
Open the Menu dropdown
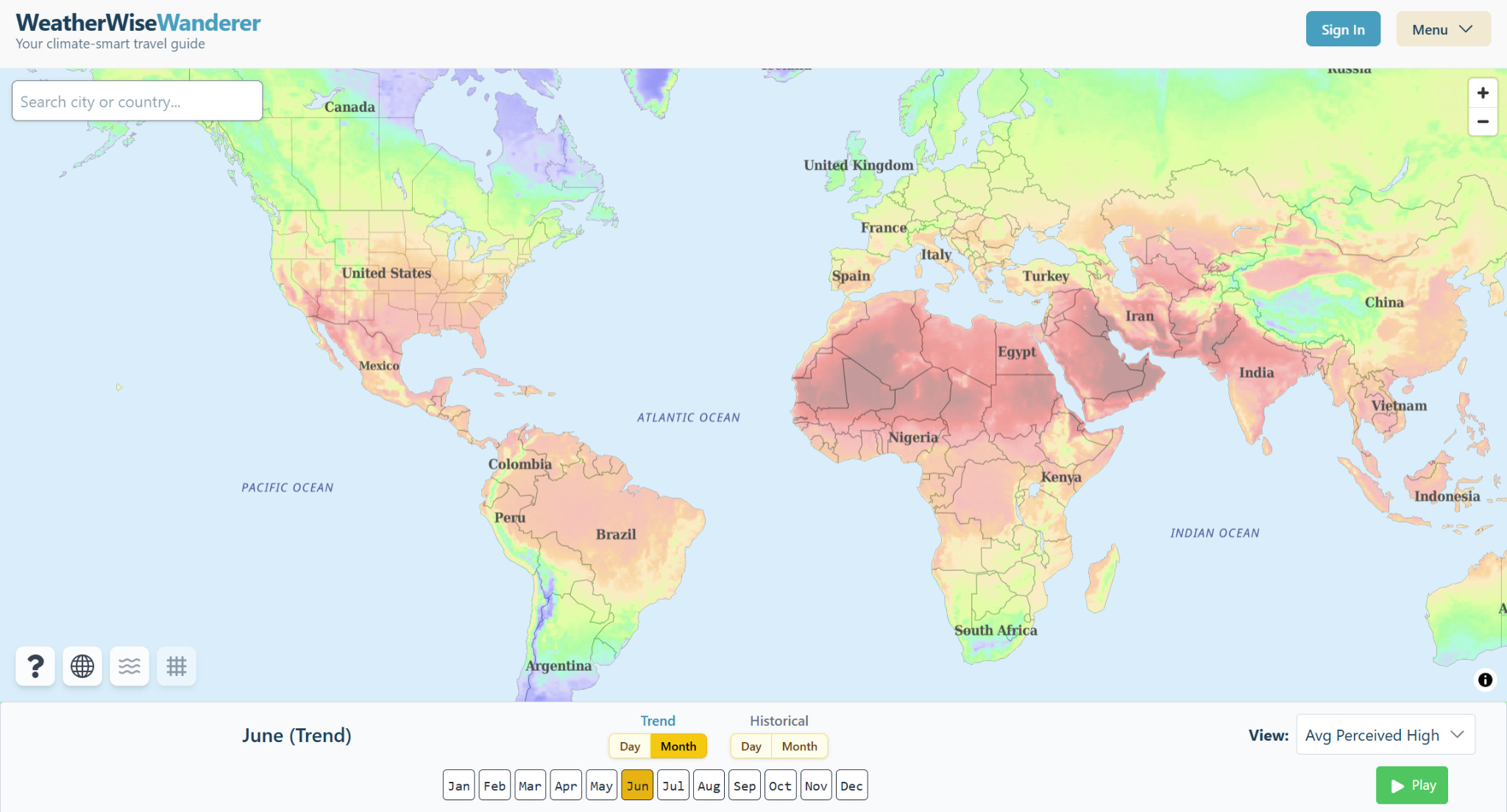click(1444, 29)
